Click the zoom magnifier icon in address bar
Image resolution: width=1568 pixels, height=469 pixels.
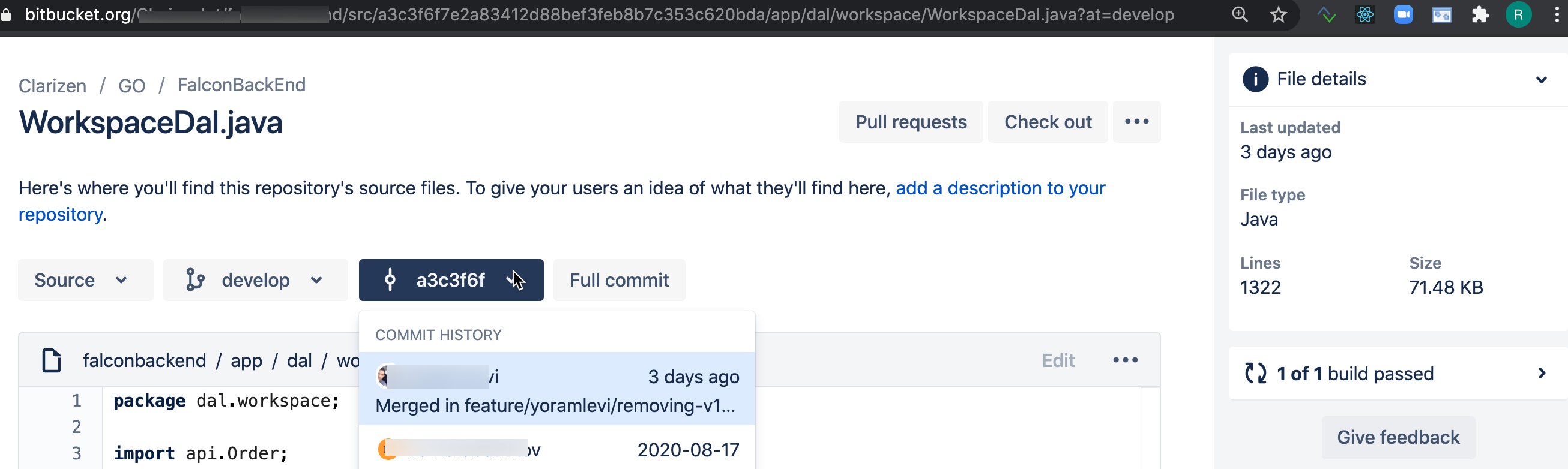[1239, 14]
